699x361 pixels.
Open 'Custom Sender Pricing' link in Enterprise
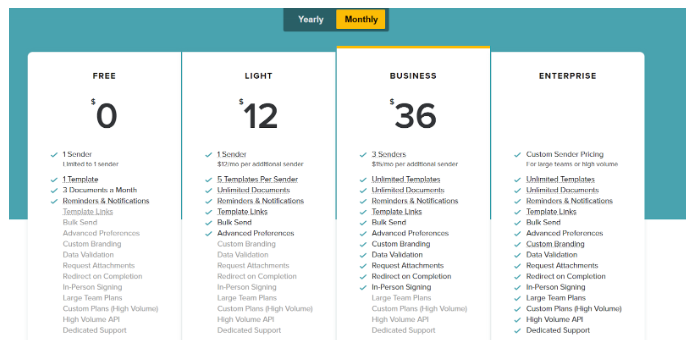pyautogui.click(x=565, y=154)
